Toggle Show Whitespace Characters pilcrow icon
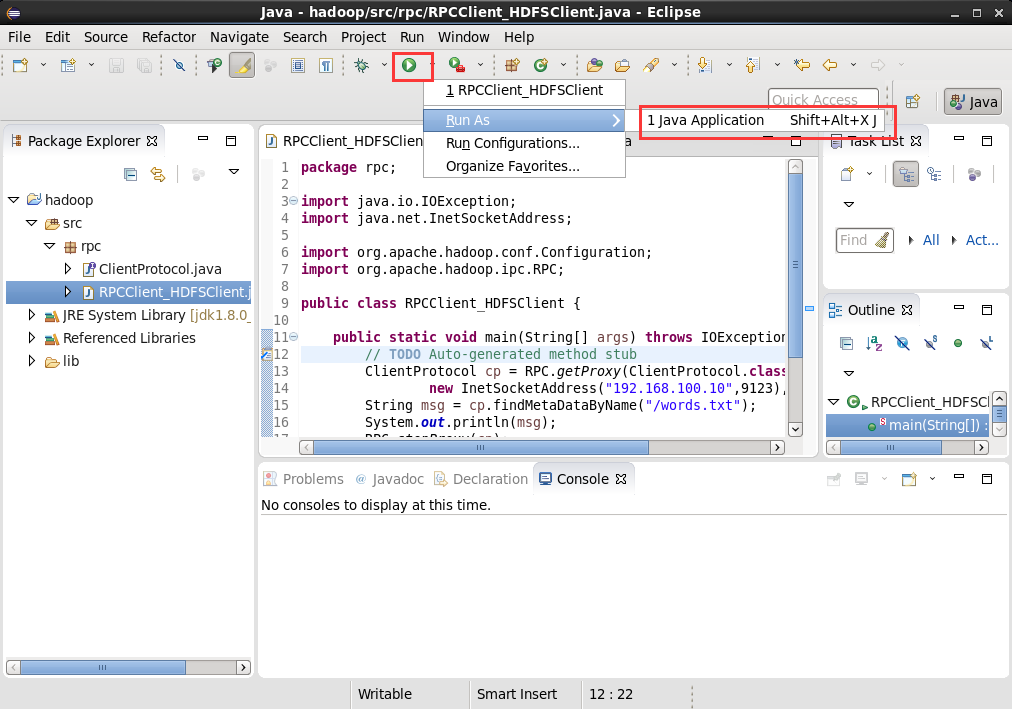Image resolution: width=1012 pixels, height=709 pixels. click(x=326, y=65)
